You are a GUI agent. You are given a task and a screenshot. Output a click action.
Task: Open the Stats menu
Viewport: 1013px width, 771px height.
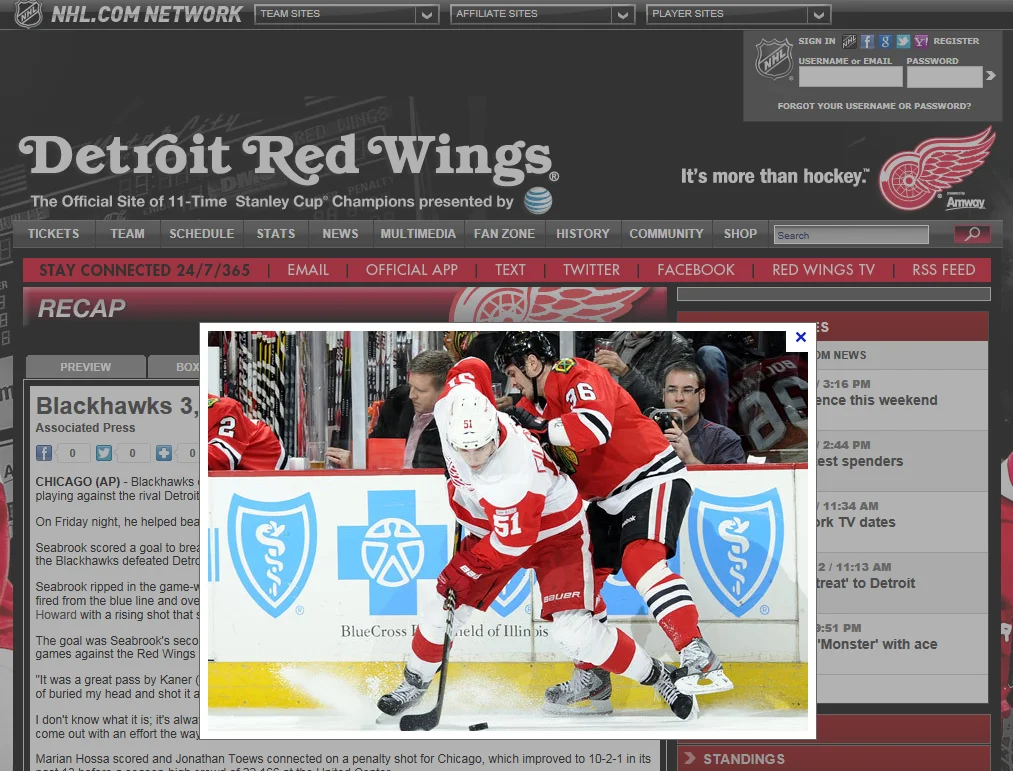276,233
